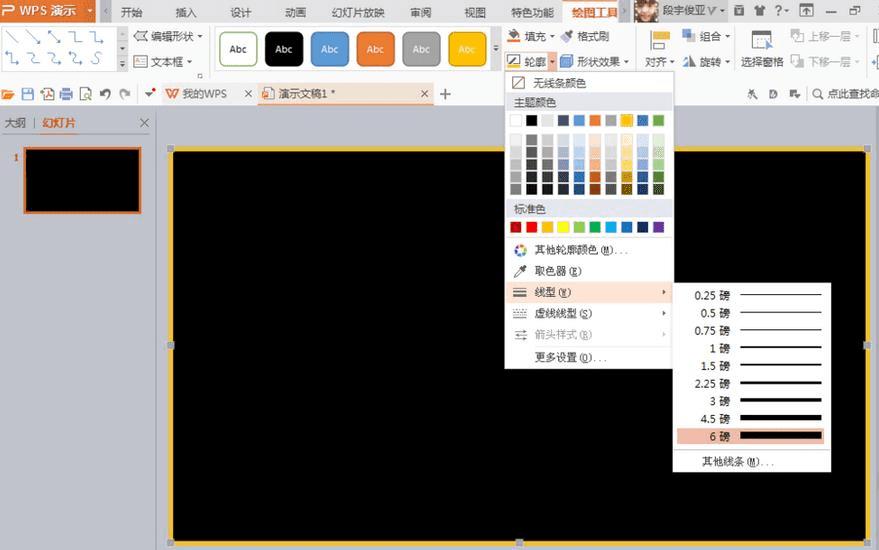Open print preview icon
This screenshot has height=550, width=879.
tap(85, 94)
